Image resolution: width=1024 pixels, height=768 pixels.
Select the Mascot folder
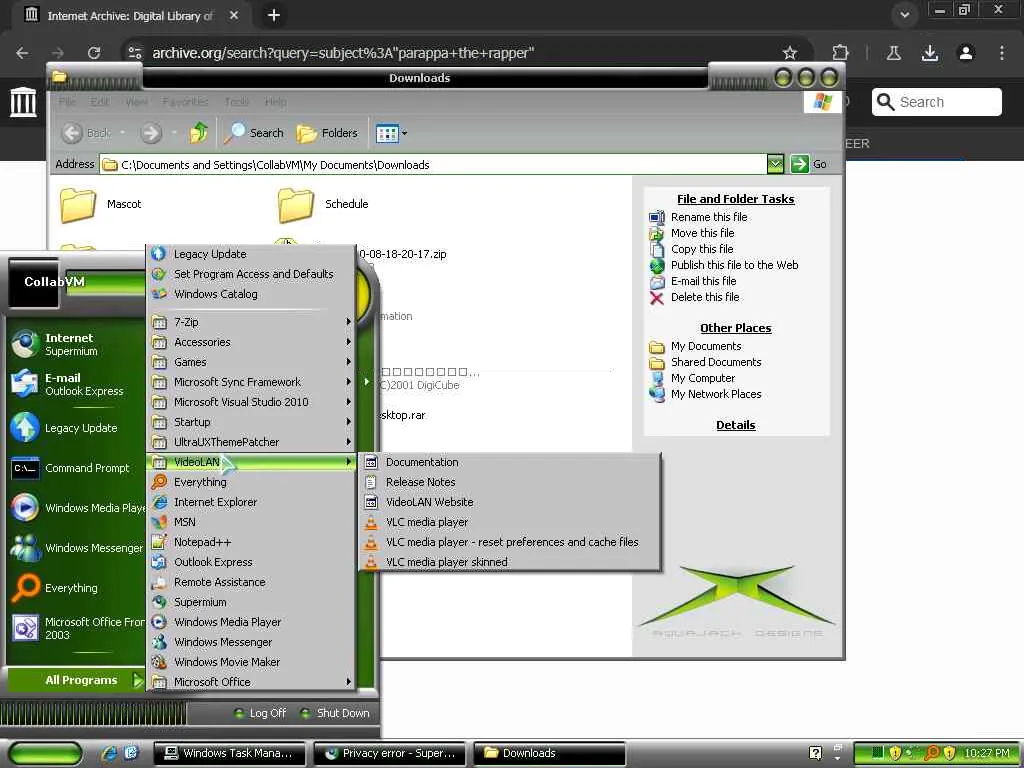click(100, 204)
